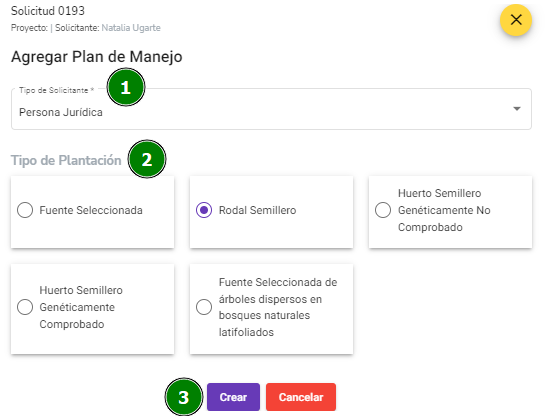Click the Rodal Semillero card text

click(x=258, y=210)
